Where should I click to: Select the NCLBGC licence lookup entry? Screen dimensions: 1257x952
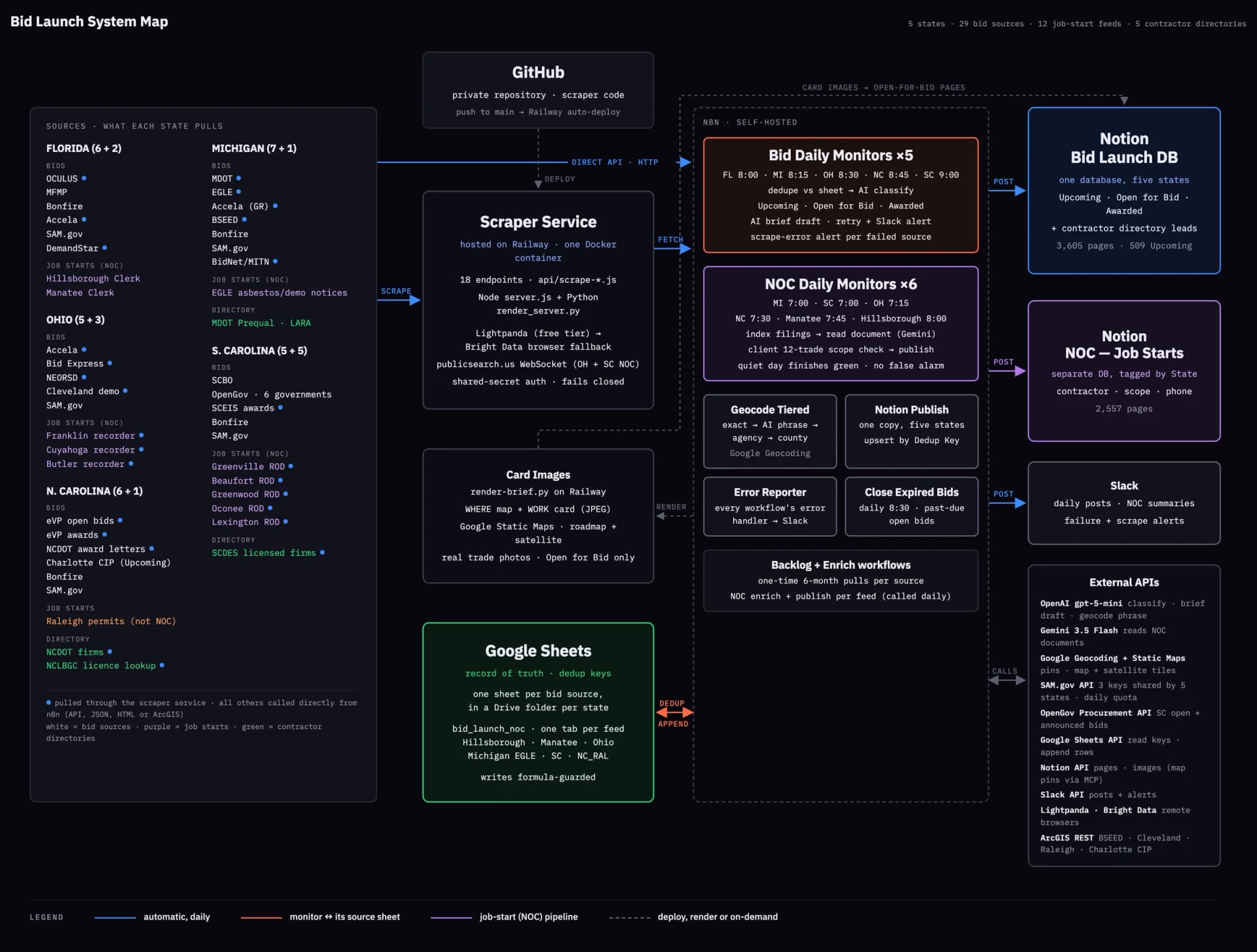(x=105, y=665)
